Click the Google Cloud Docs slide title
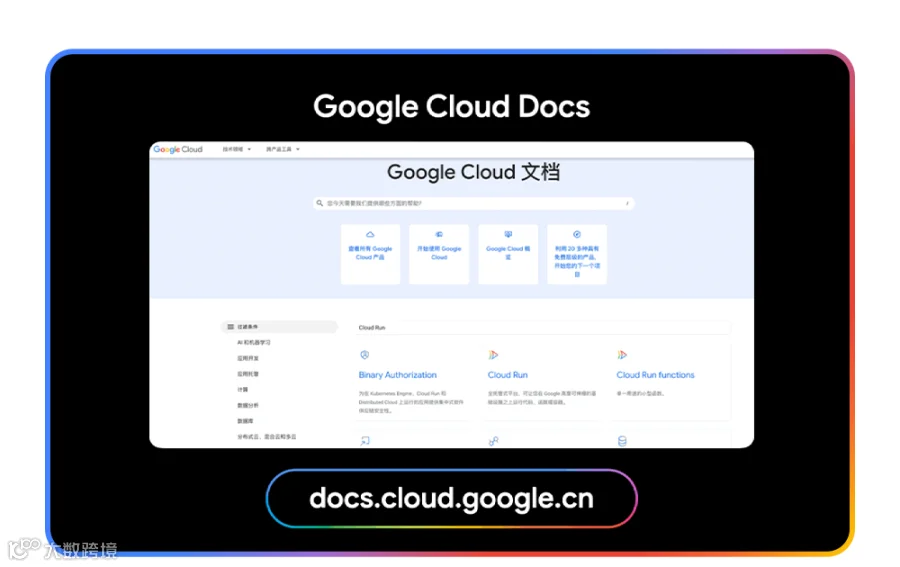 click(452, 107)
